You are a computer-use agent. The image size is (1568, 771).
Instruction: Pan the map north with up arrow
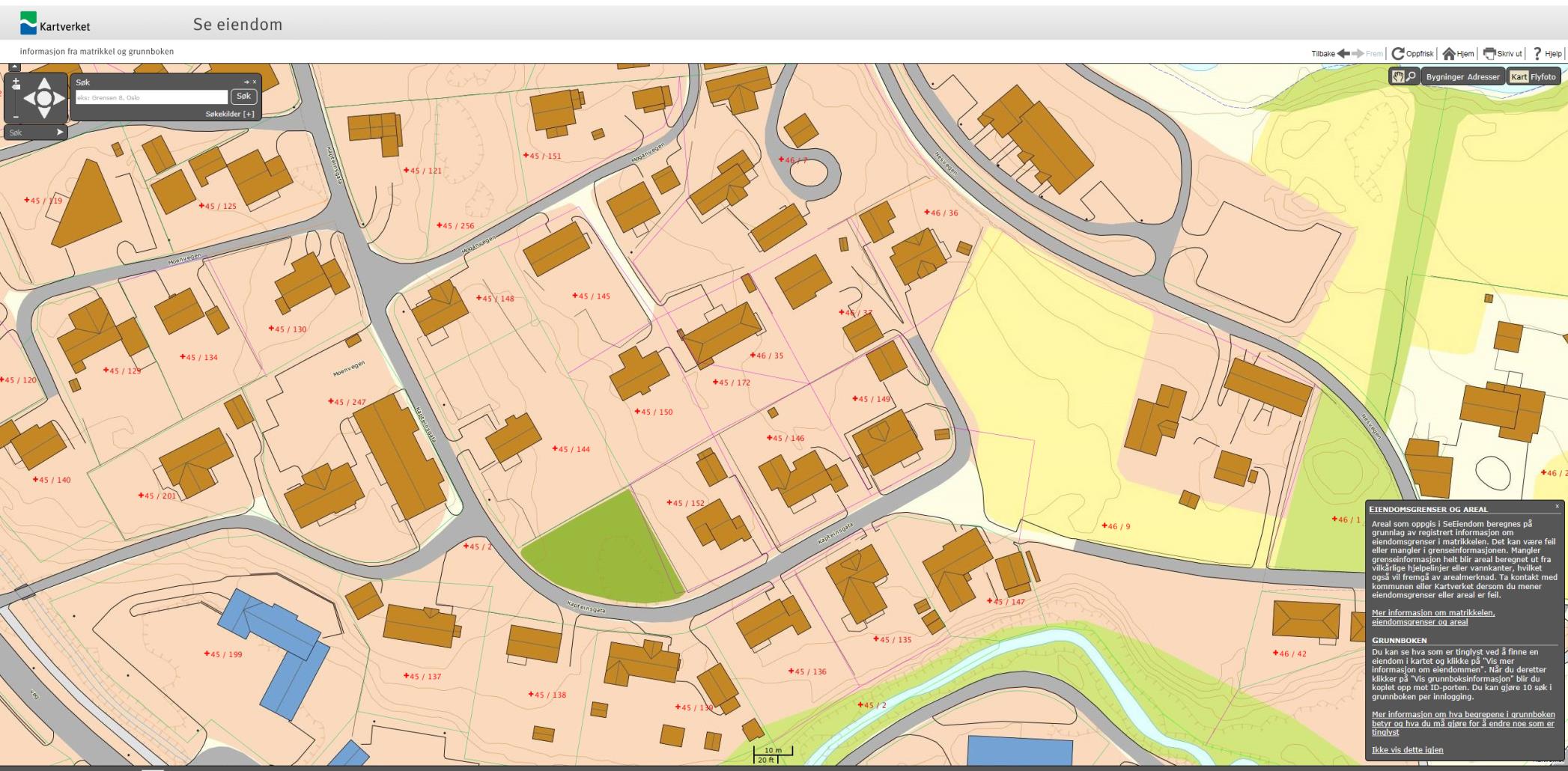[x=44, y=83]
